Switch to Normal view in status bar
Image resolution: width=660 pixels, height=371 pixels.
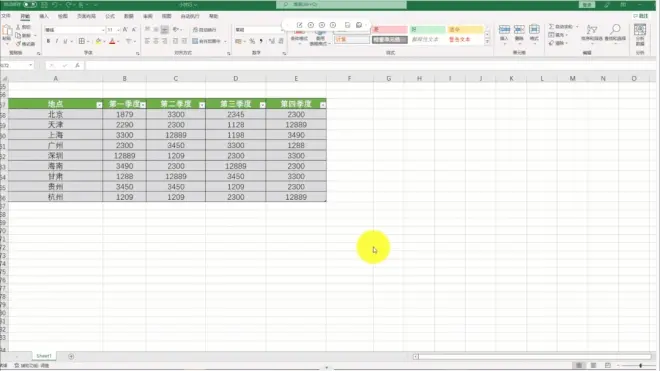(579, 366)
